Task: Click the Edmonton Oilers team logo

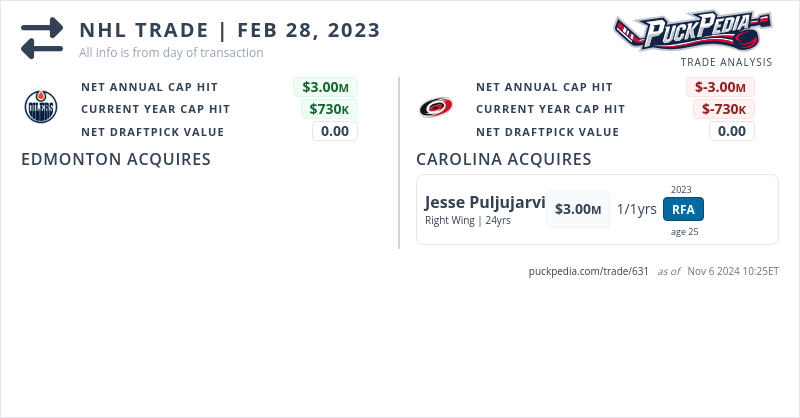Action: point(41,106)
